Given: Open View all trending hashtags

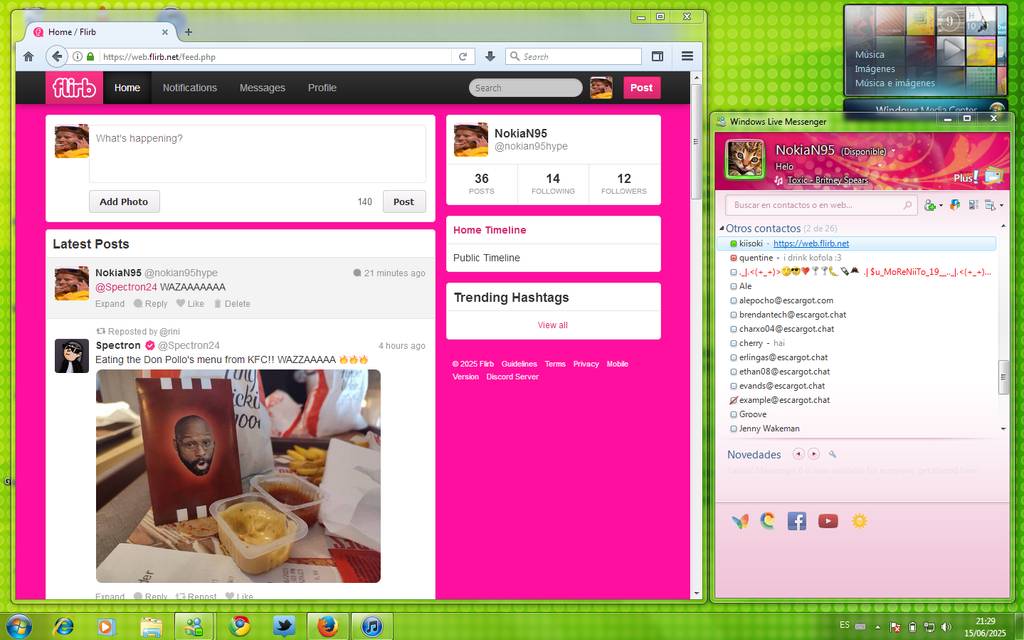Looking at the screenshot, I should [552, 325].
